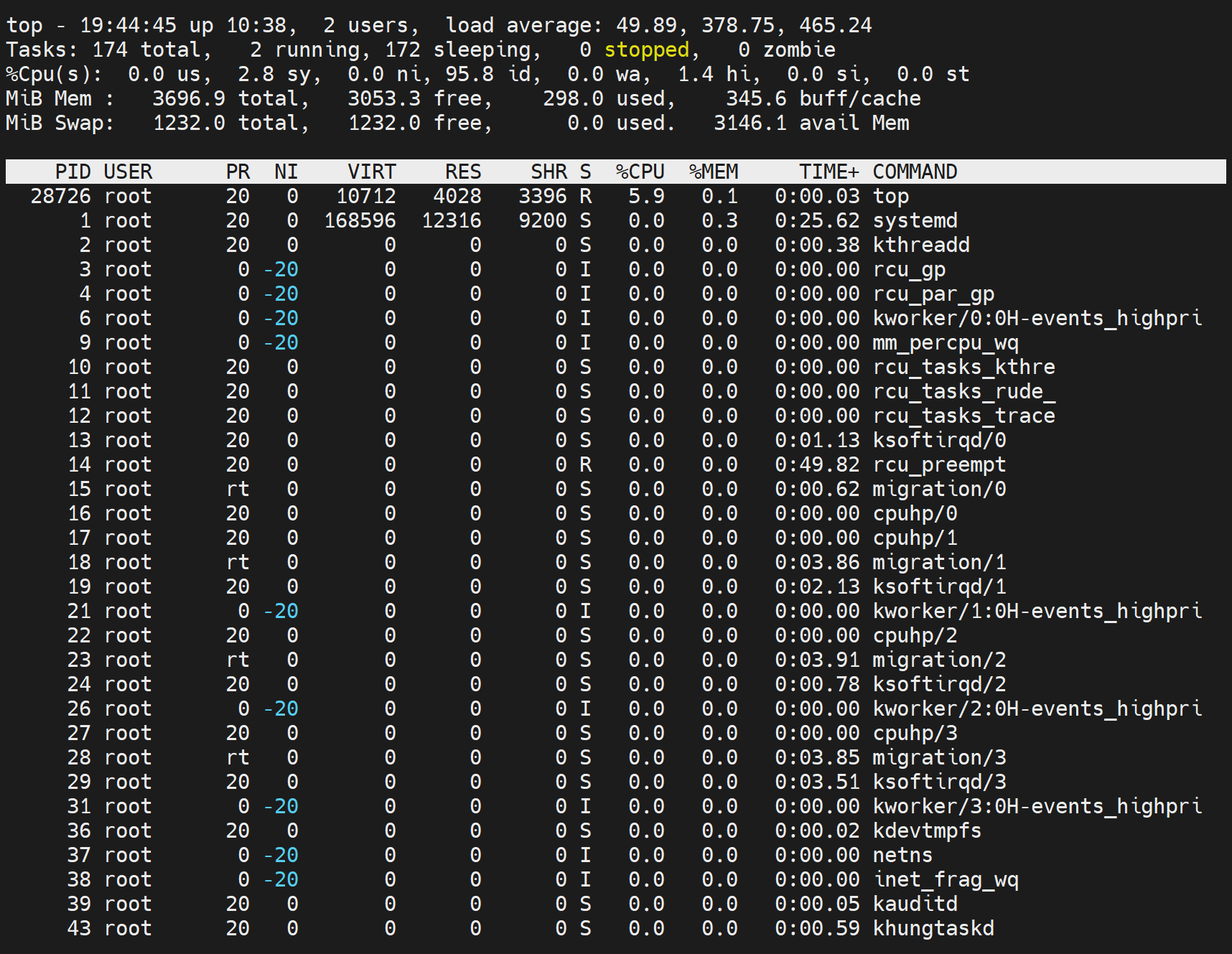The image size is (1232, 954).
Task: Click the rcu_preempt command entry
Action: [938, 464]
